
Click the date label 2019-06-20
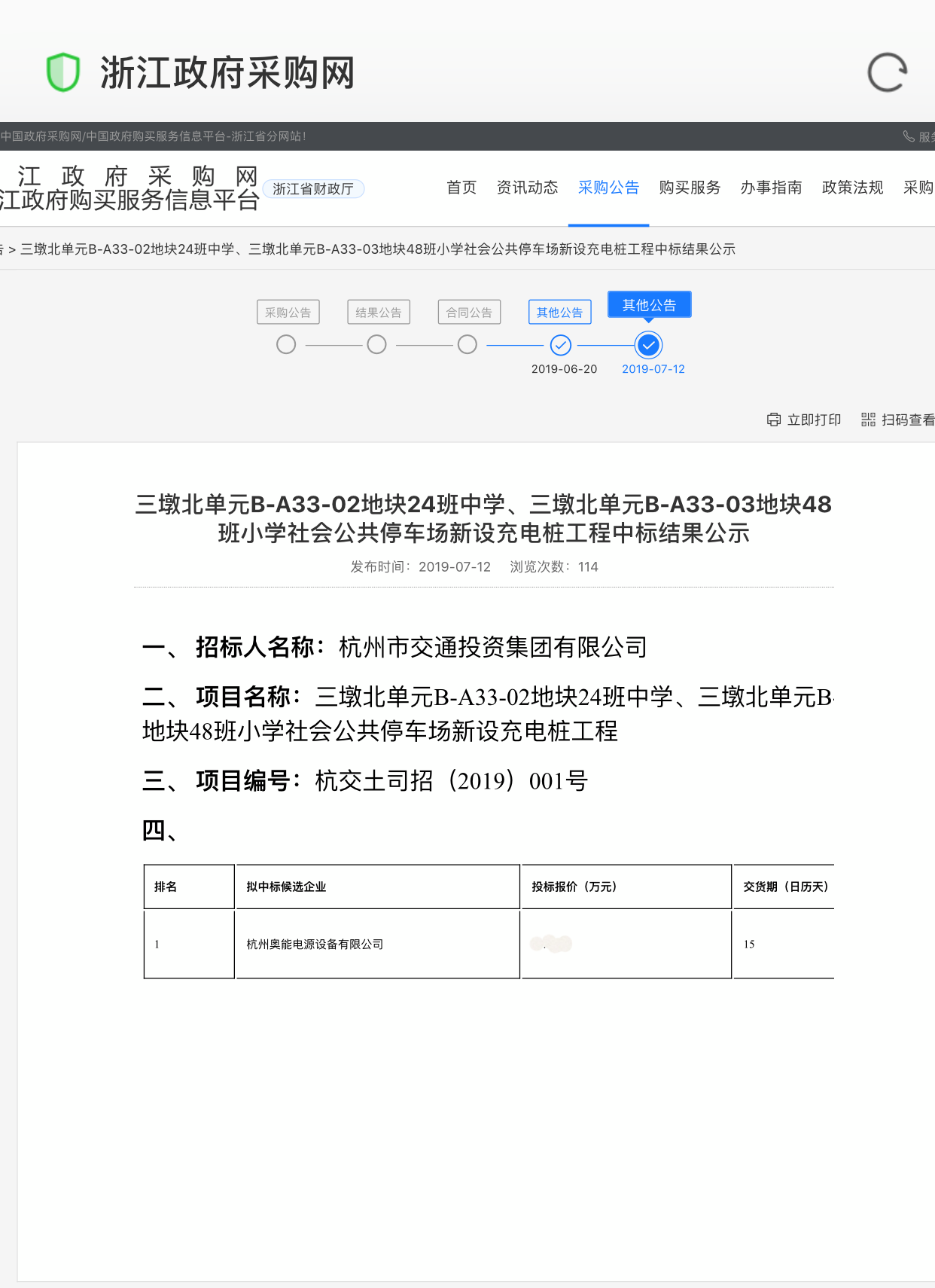(565, 369)
